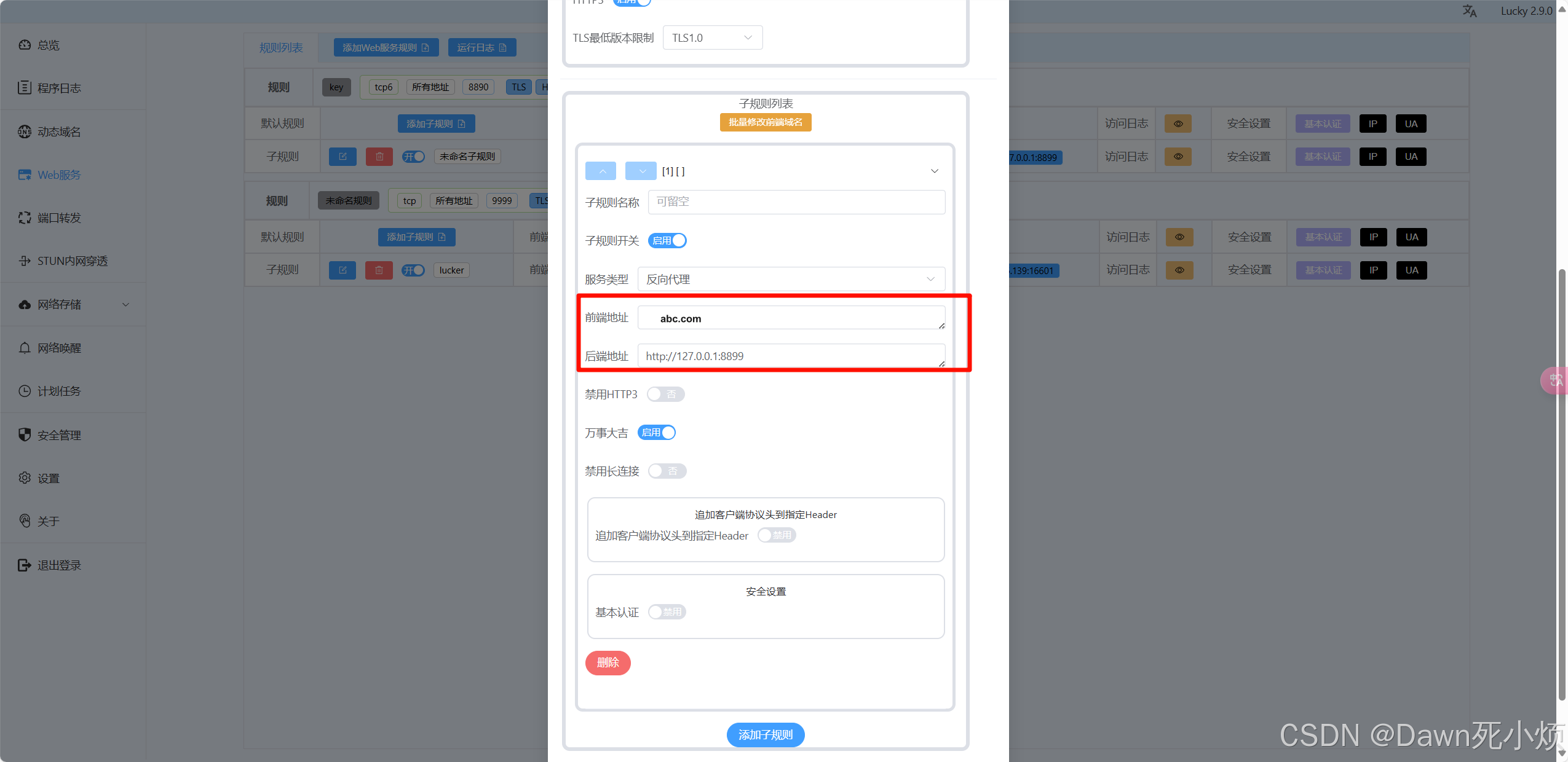
Task: Click the STUN内网穿透 sidebar icon
Action: tap(25, 261)
